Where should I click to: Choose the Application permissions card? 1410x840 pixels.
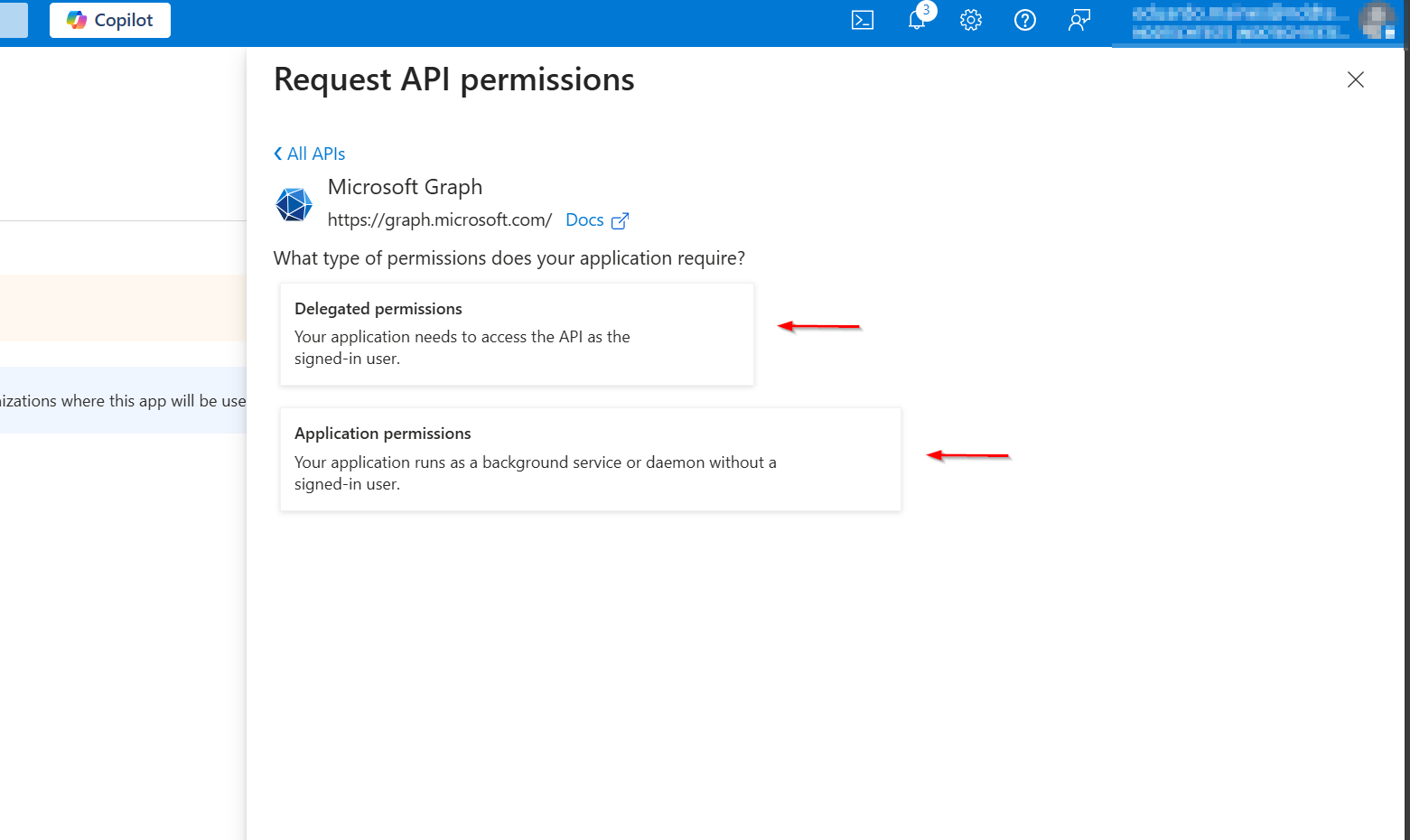590,459
